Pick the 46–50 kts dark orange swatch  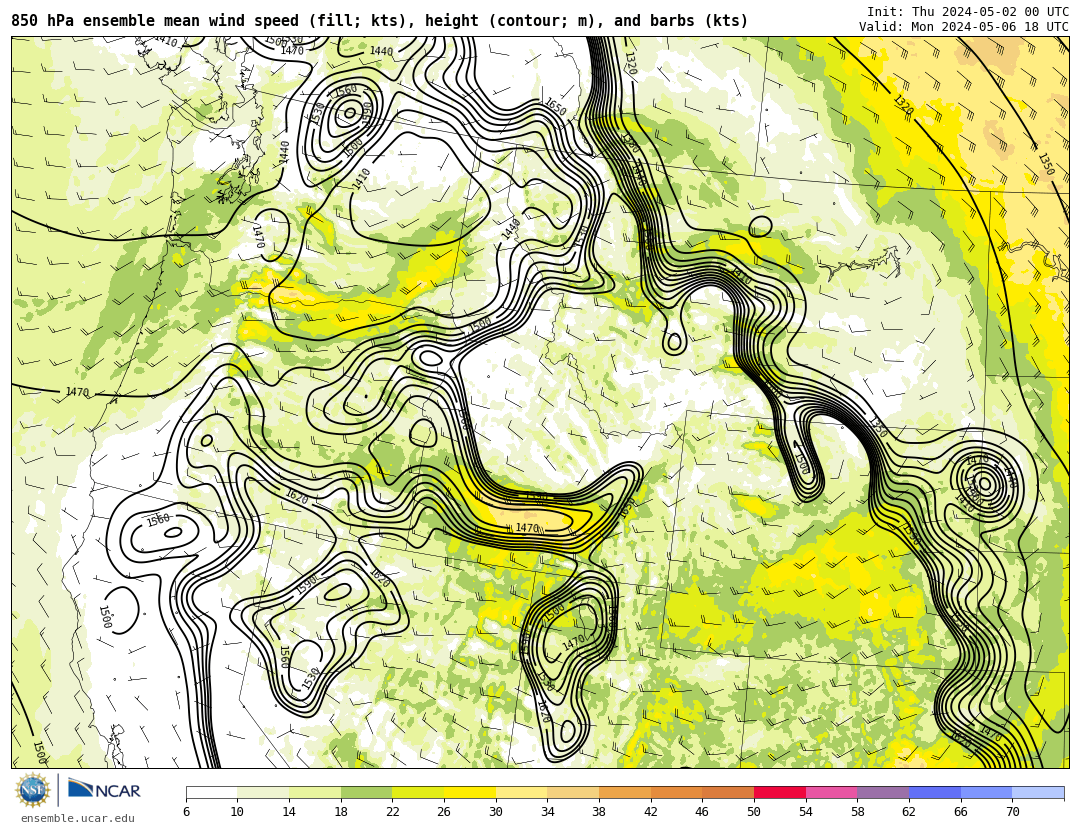click(x=728, y=792)
